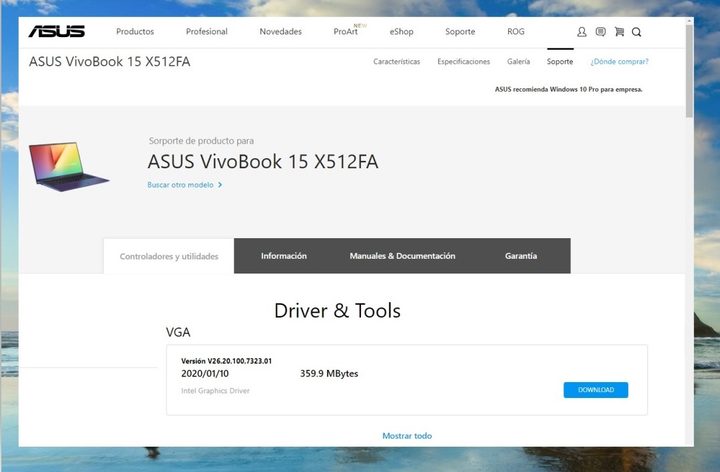The width and height of the screenshot is (720, 472).
Task: Click the ¿Dónde comprar? link
Action: coord(619,62)
